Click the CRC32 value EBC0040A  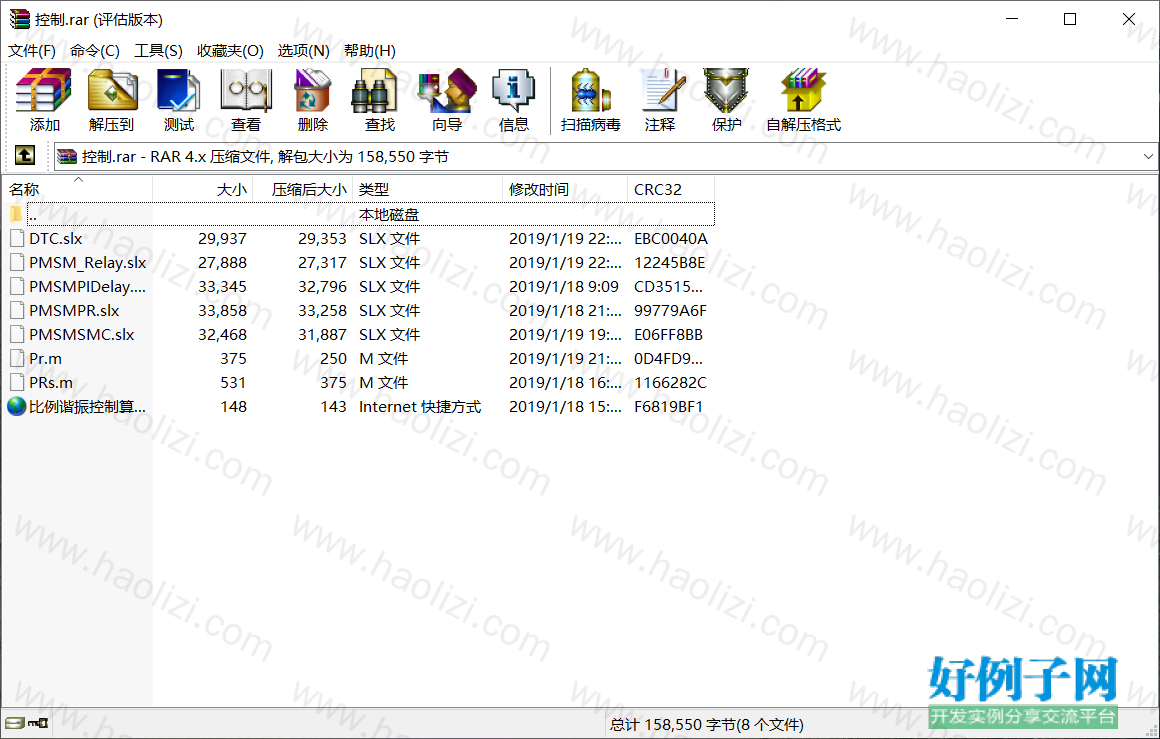tap(671, 238)
